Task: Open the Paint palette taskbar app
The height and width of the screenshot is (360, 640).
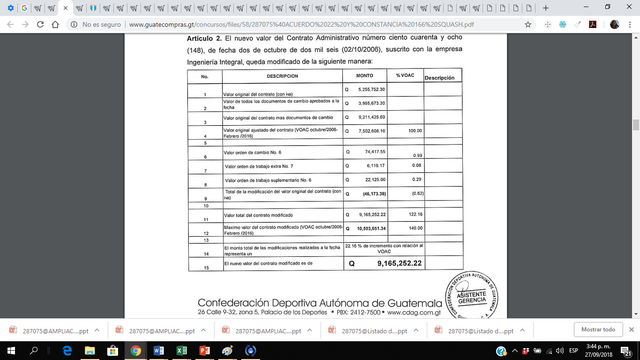Action: click(x=227, y=351)
